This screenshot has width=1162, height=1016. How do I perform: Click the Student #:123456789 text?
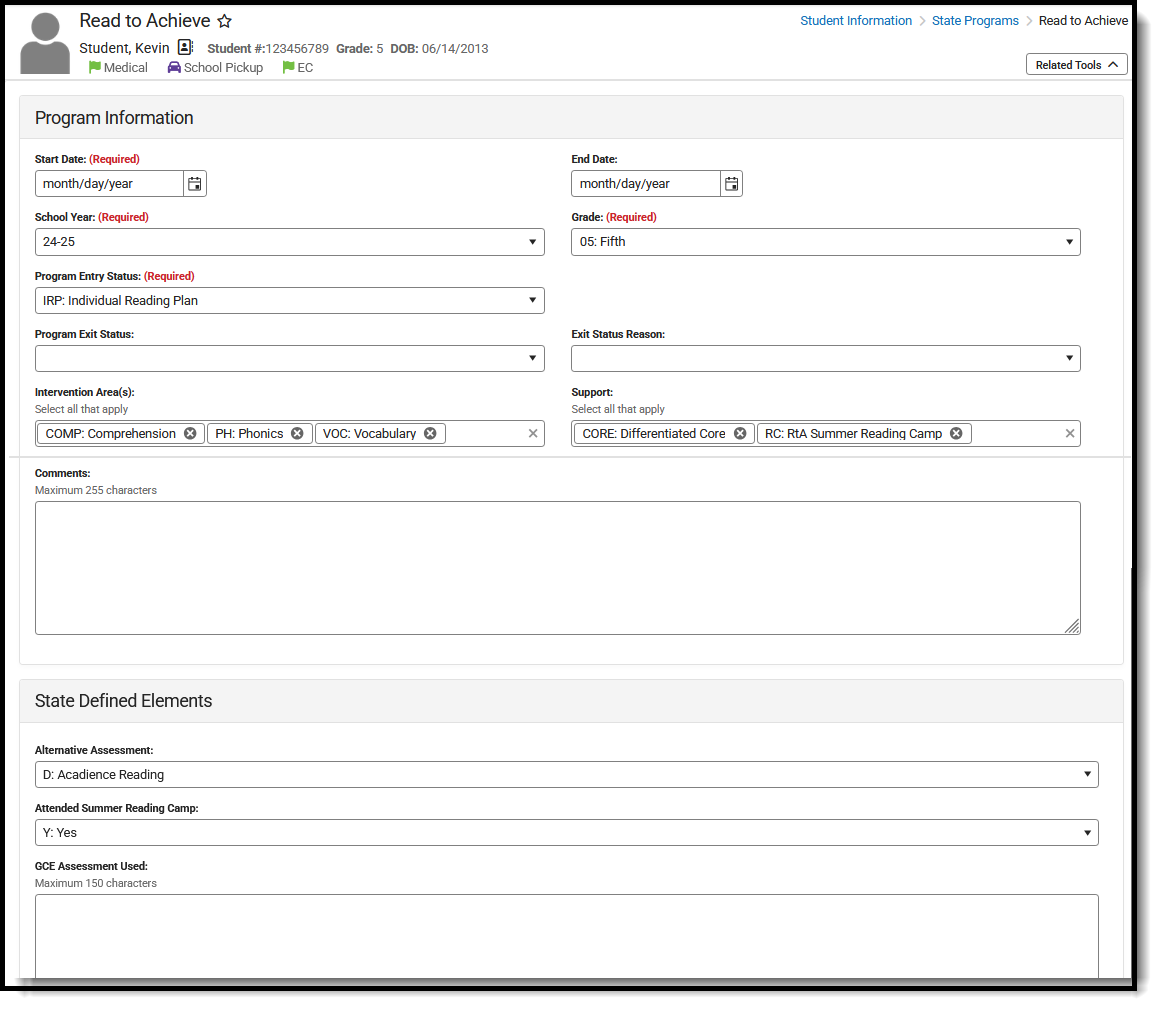pyautogui.click(x=268, y=49)
